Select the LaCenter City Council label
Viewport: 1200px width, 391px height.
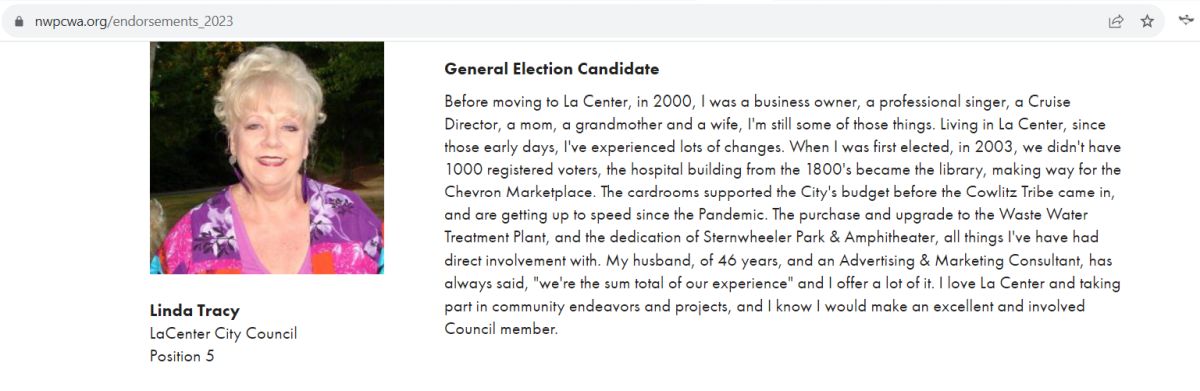point(223,333)
